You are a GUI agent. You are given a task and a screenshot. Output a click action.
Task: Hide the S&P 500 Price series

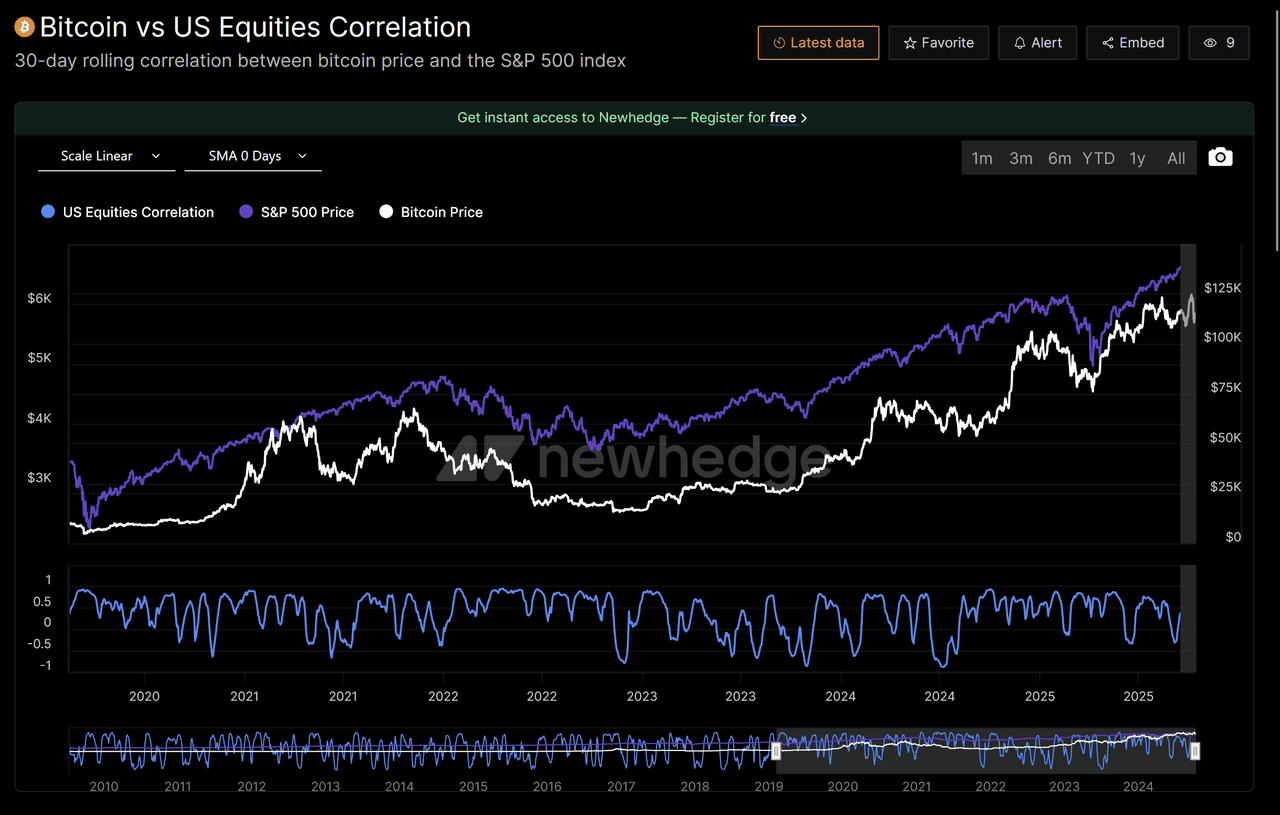pos(296,212)
